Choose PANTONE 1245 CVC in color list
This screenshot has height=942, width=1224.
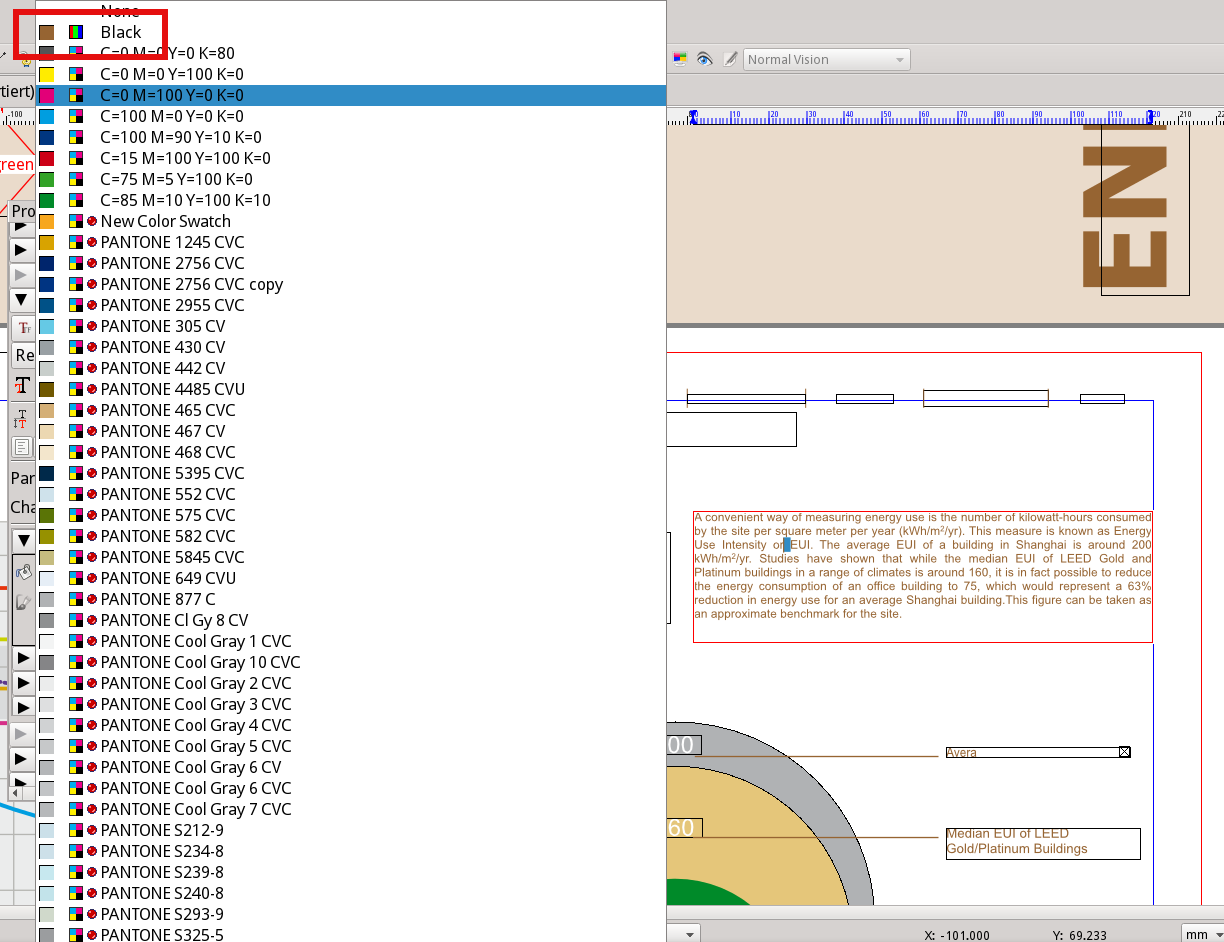172,242
